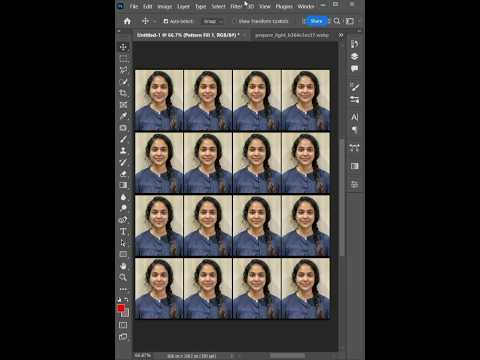
Task: Click the blue Share button
Action: (x=316, y=21)
